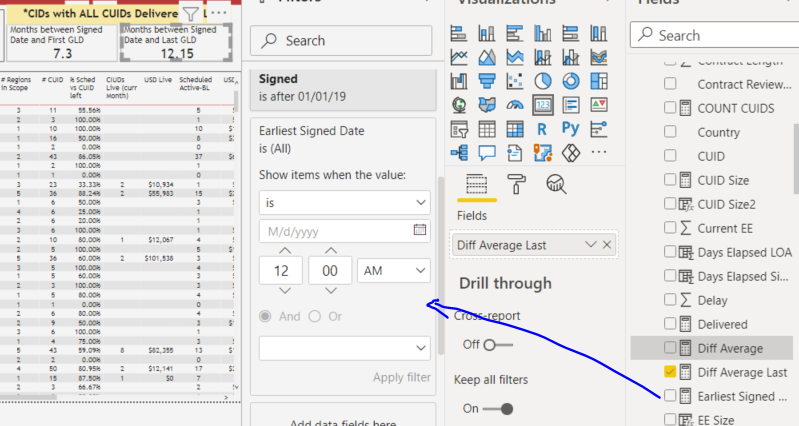Select the Scatter chart visualization
The height and width of the screenshot is (426, 799).
pyautogui.click(x=515, y=81)
